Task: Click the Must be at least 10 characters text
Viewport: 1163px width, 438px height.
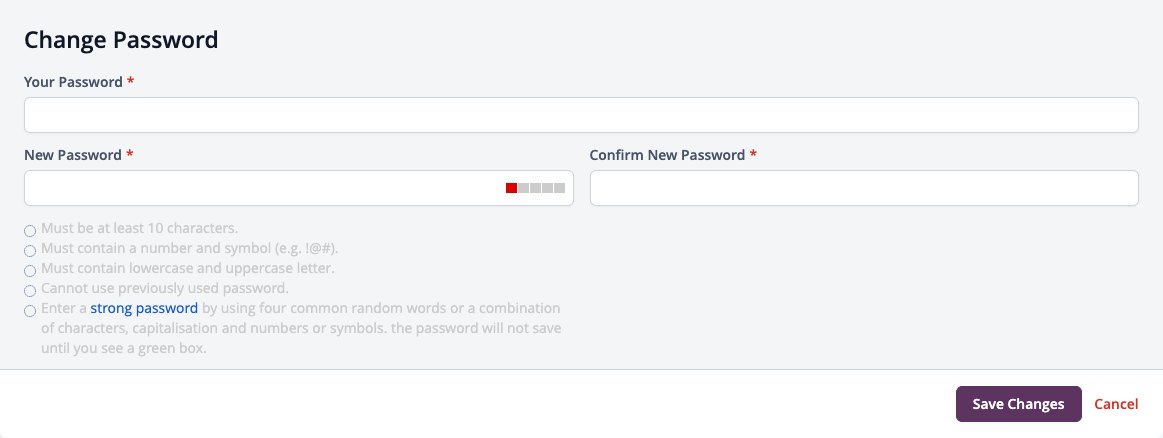Action: 139,228
